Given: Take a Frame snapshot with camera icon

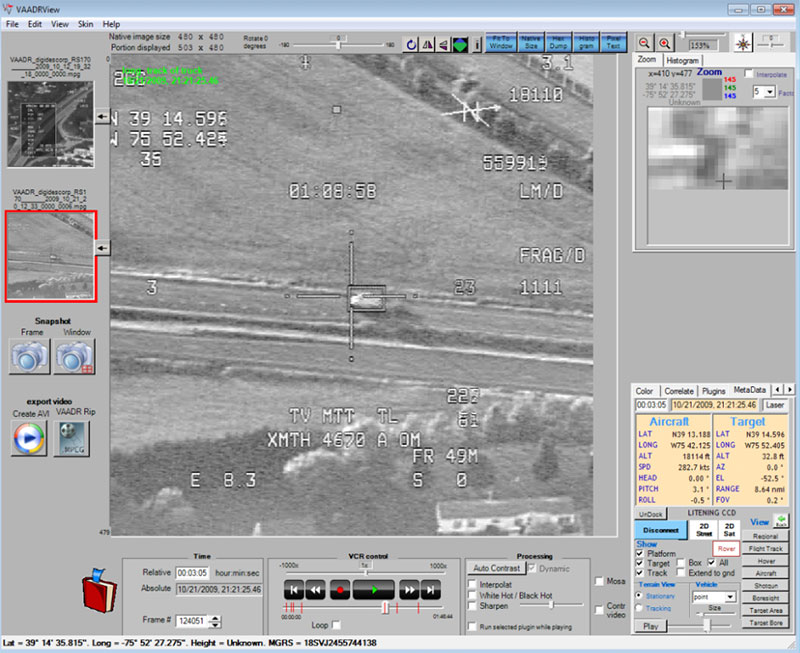Looking at the screenshot, I should [x=30, y=356].
